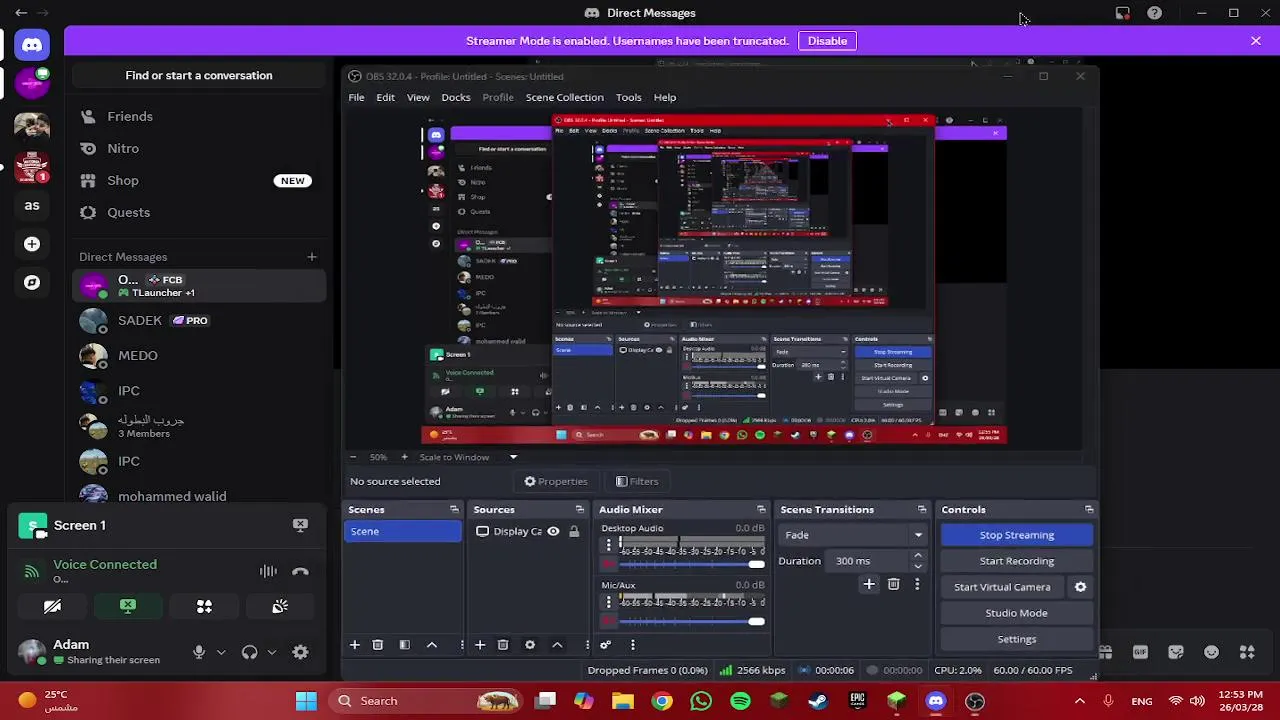This screenshot has height=720, width=1280.
Task: Click Add a Server plus icon
Action: [32, 244]
